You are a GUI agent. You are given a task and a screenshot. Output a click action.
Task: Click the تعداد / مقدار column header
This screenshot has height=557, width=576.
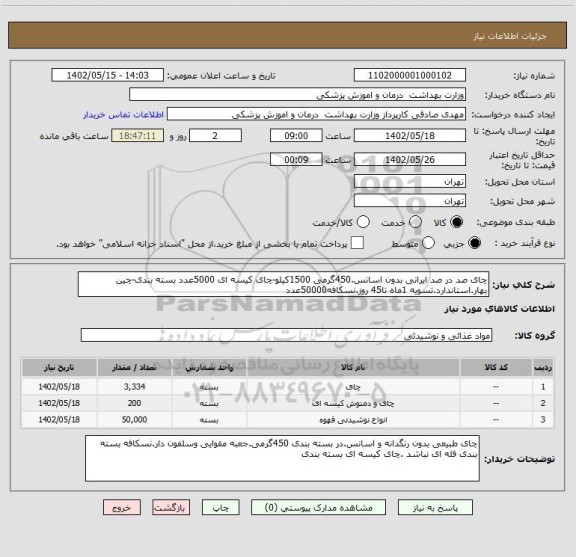click(x=134, y=367)
